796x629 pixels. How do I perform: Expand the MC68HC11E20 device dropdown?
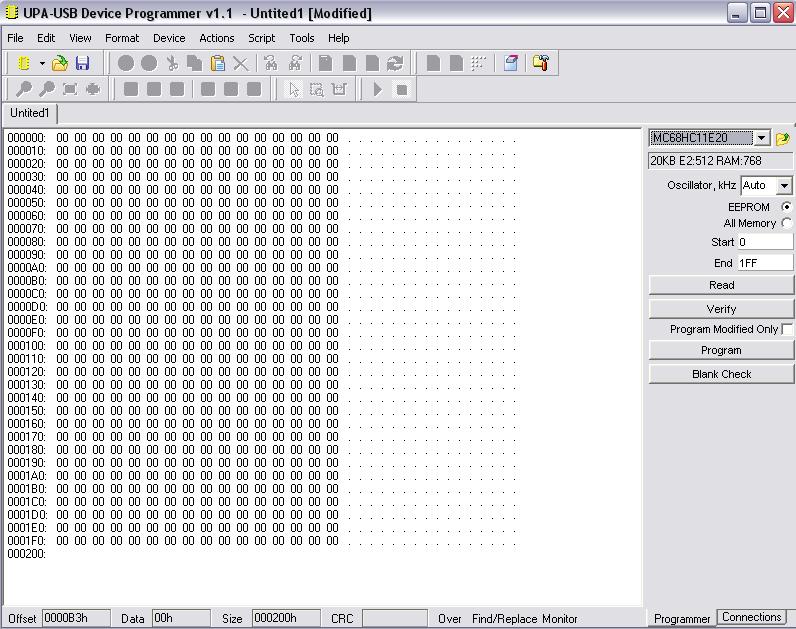pos(761,138)
